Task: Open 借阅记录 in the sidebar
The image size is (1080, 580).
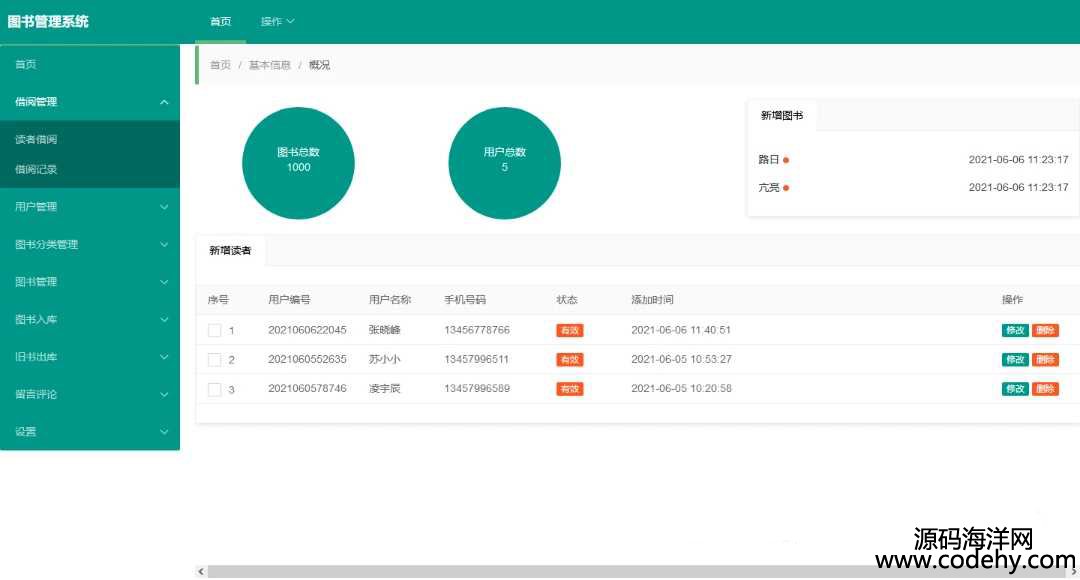Action: click(36, 169)
